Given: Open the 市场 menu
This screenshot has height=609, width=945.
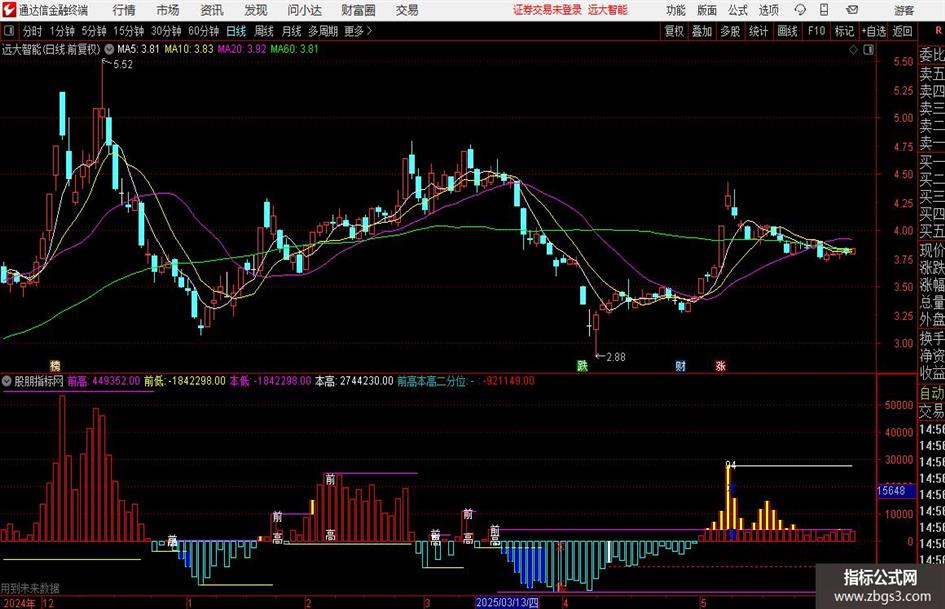Looking at the screenshot, I should point(168,10).
